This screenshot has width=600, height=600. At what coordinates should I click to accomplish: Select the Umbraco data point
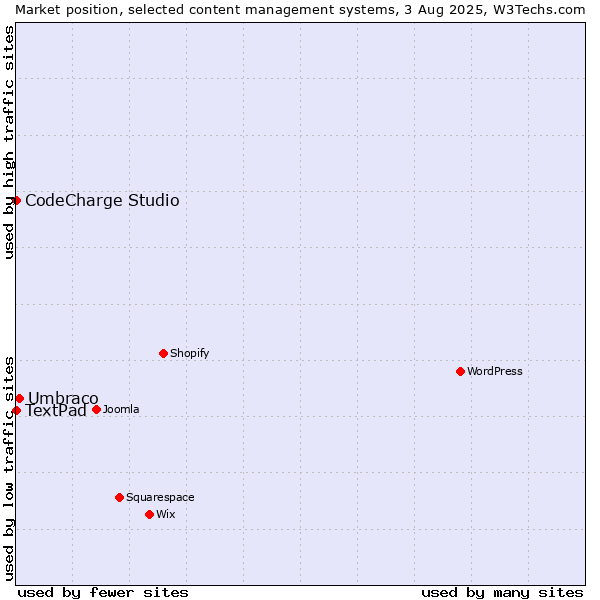click(x=20, y=398)
